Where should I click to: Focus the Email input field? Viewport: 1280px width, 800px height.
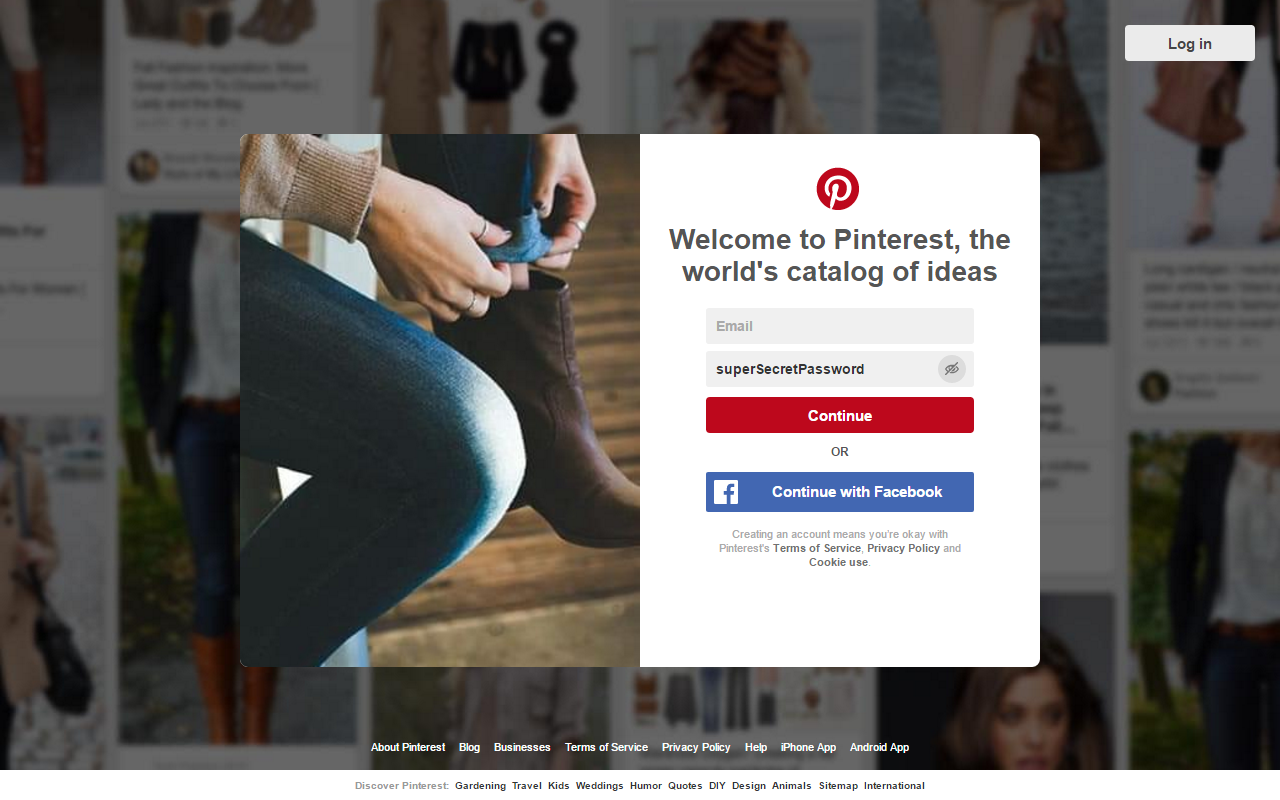pyautogui.click(x=840, y=326)
